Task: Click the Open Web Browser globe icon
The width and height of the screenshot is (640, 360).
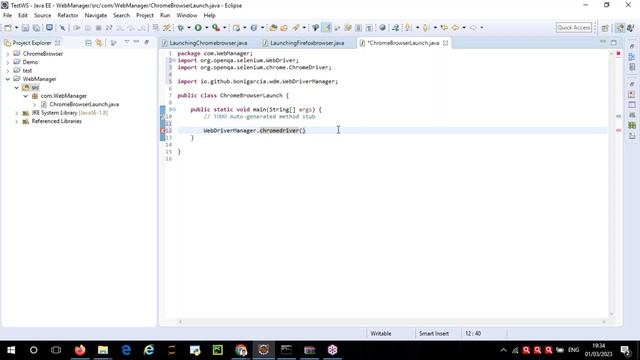Action: 382,28
